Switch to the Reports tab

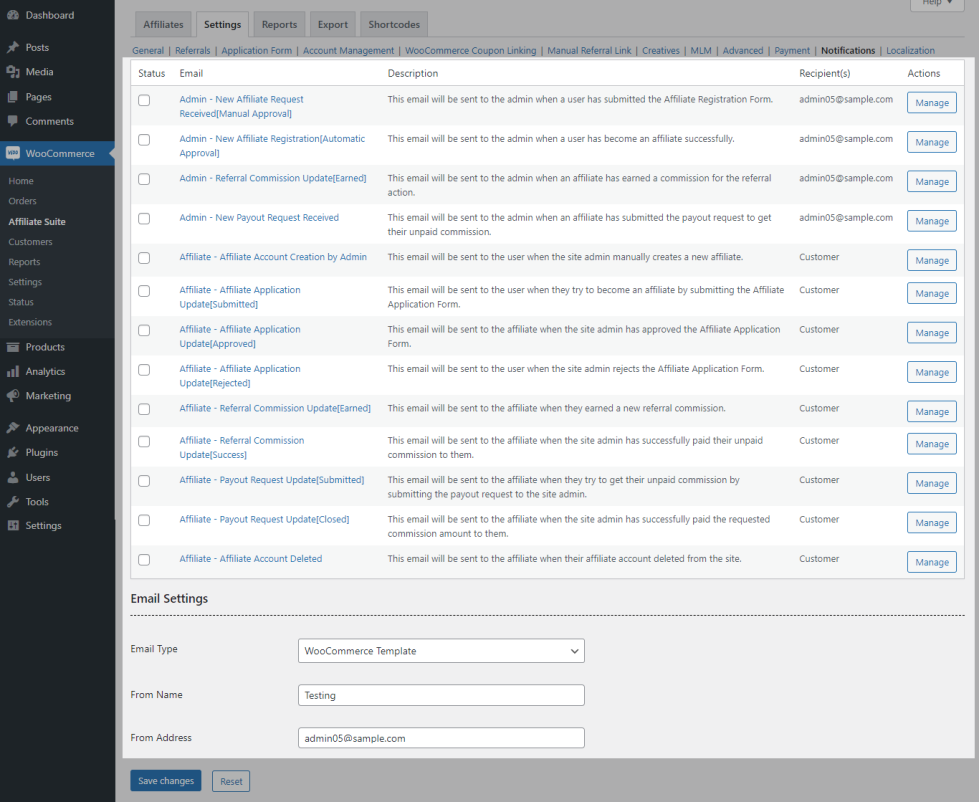[x=279, y=24]
